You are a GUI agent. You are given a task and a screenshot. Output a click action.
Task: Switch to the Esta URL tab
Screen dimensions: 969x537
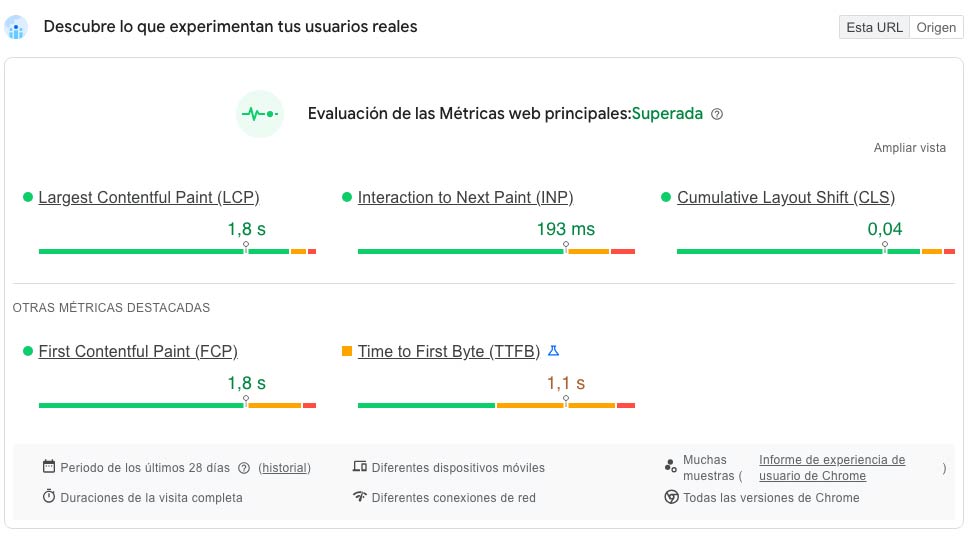[x=874, y=27]
